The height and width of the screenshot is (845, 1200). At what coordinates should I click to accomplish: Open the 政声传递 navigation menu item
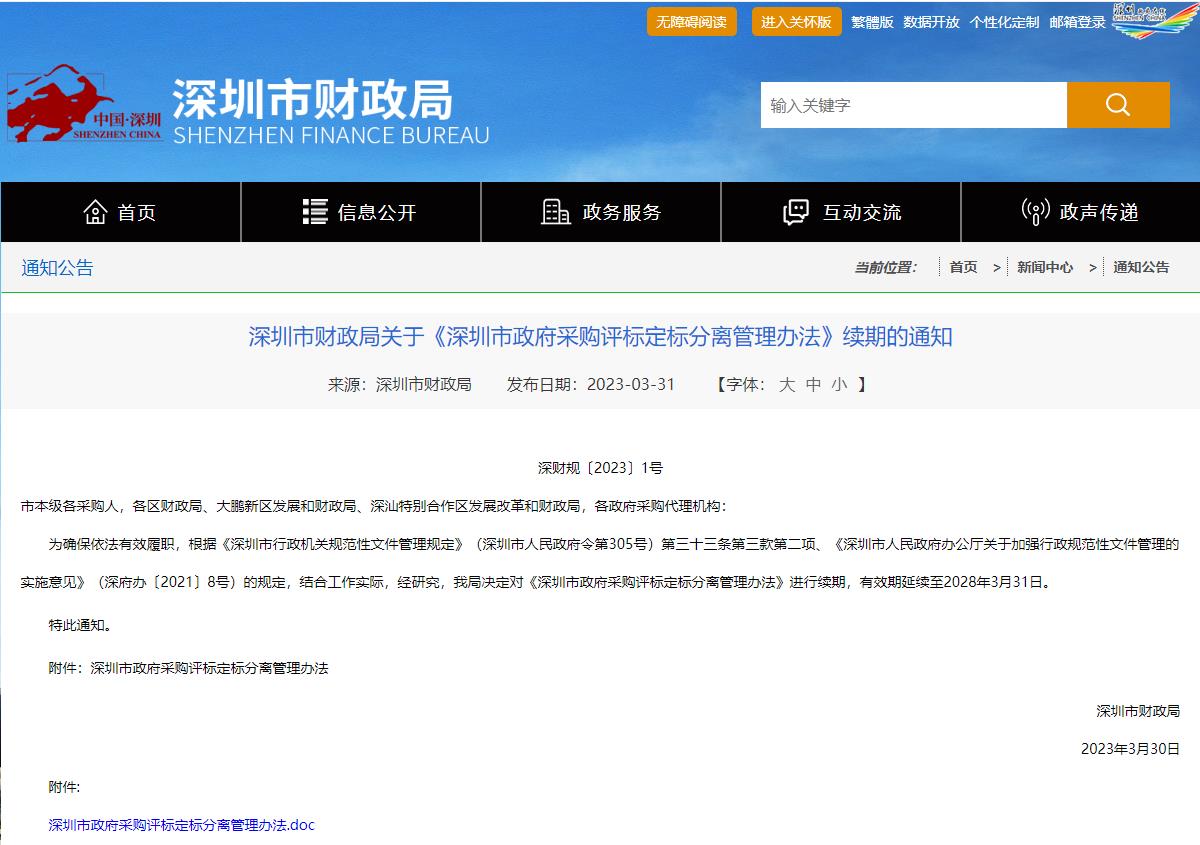[1080, 212]
